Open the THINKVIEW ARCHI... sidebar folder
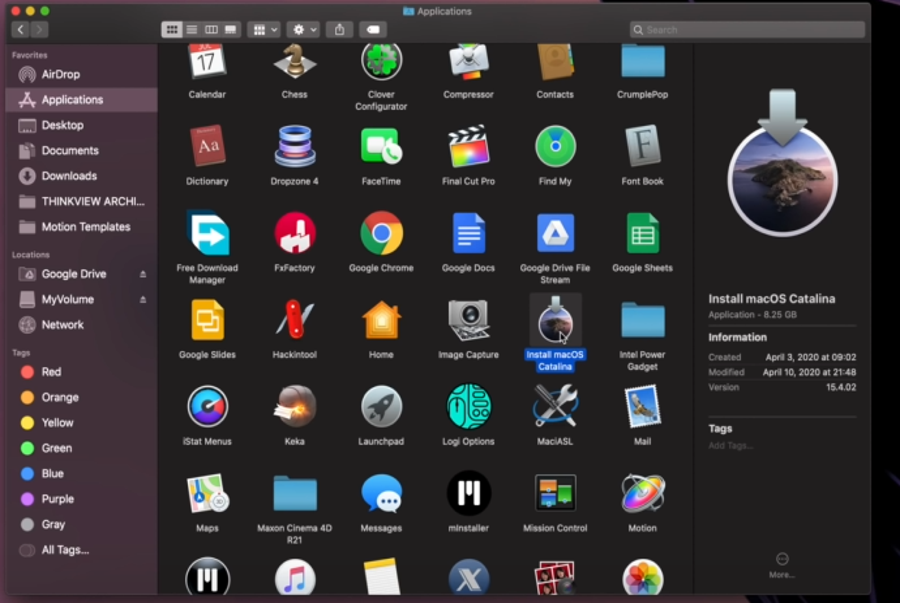 pyautogui.click(x=82, y=201)
